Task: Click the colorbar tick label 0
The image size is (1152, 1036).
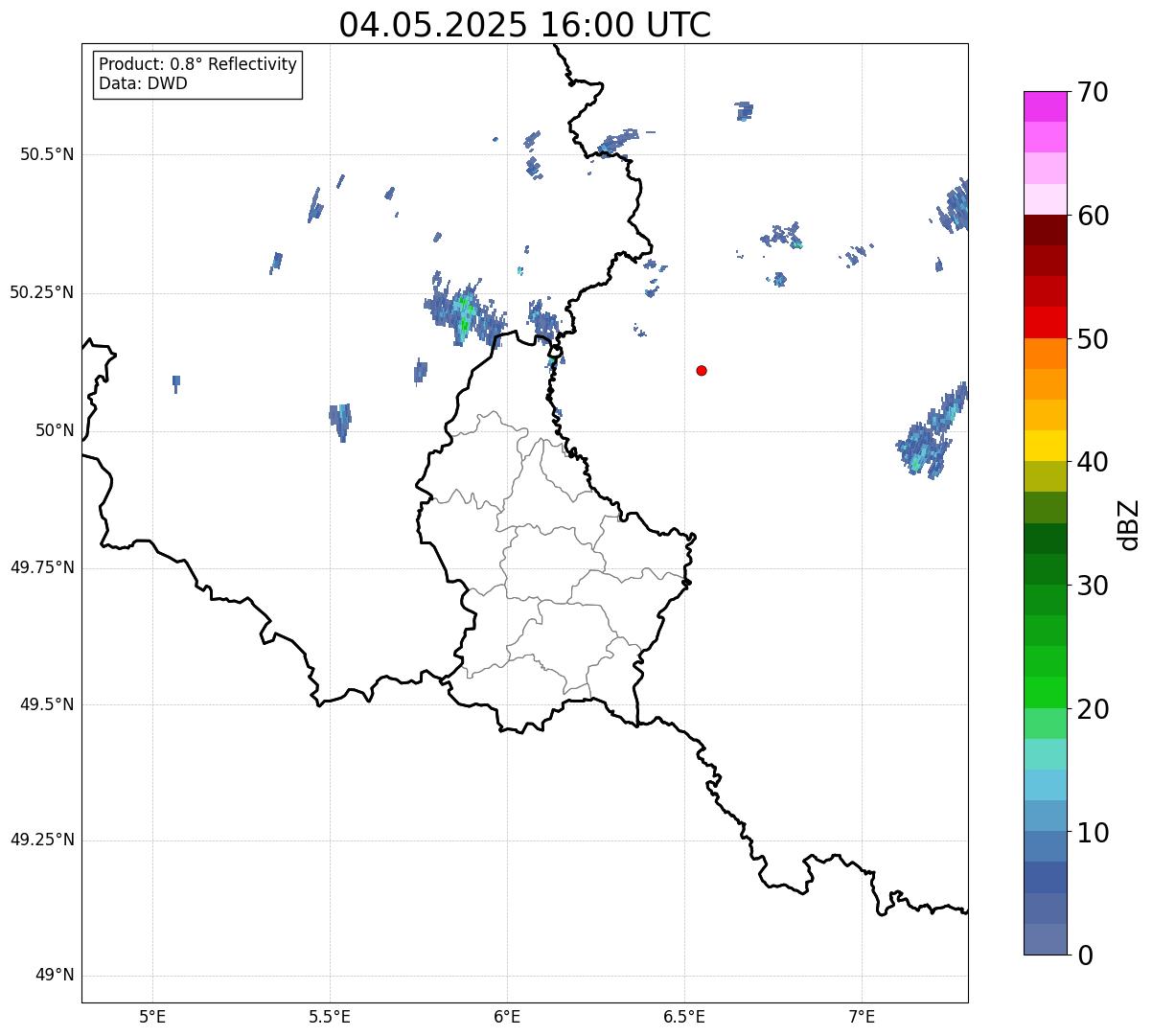Action: pos(1085,955)
